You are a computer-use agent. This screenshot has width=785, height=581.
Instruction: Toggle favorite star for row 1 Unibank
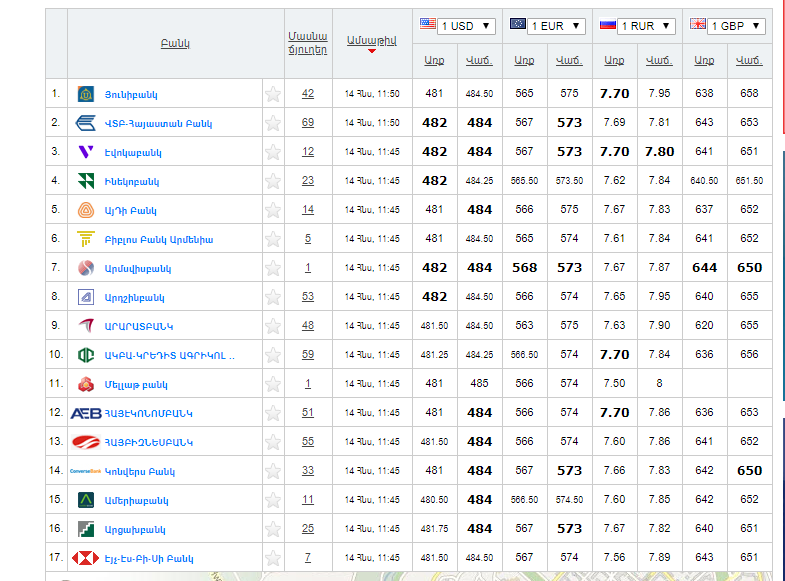pyautogui.click(x=273, y=94)
